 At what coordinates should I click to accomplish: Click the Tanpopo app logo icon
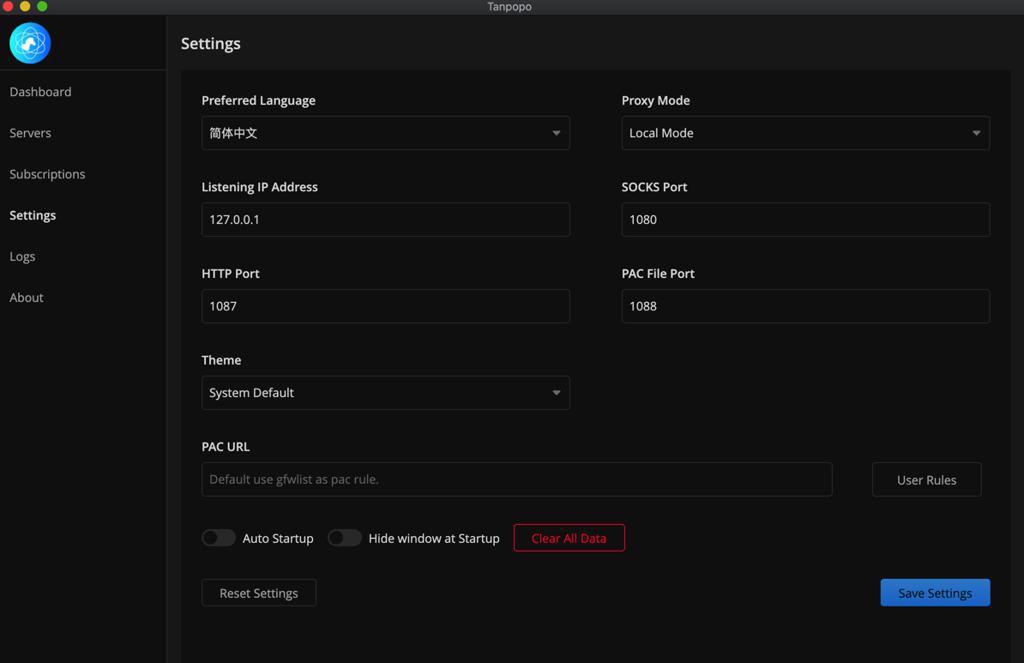tap(30, 43)
